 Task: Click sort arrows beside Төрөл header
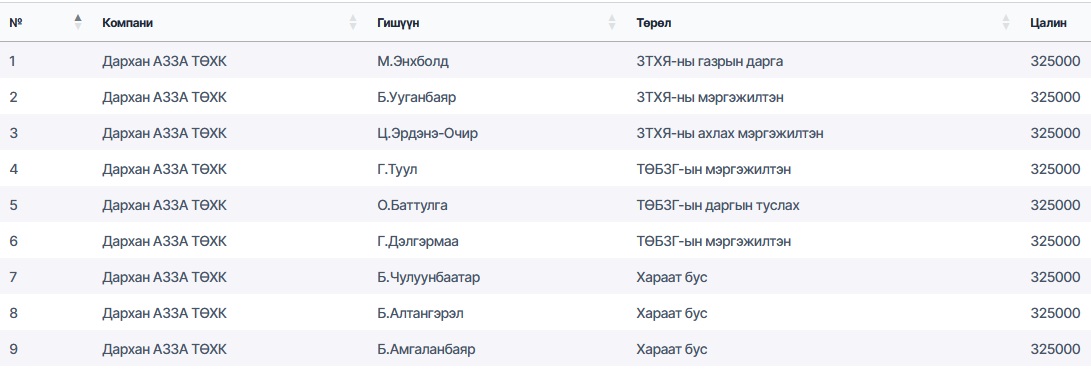1005,22
